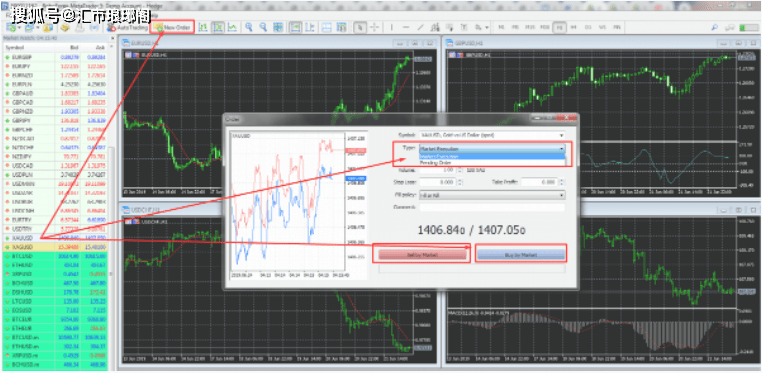Image resolution: width=762 pixels, height=373 pixels.
Task: Select the line chart type icon
Action: [x=233, y=27]
